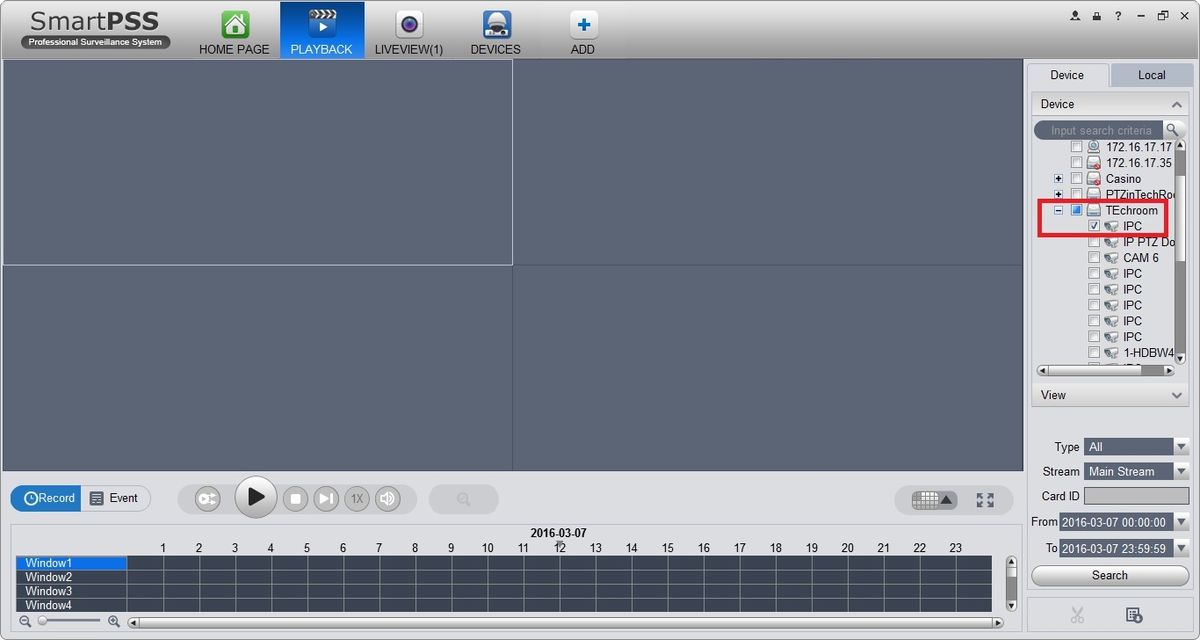Check the PTZinTechRoom checkbox
The image size is (1200, 640).
(x=1077, y=194)
